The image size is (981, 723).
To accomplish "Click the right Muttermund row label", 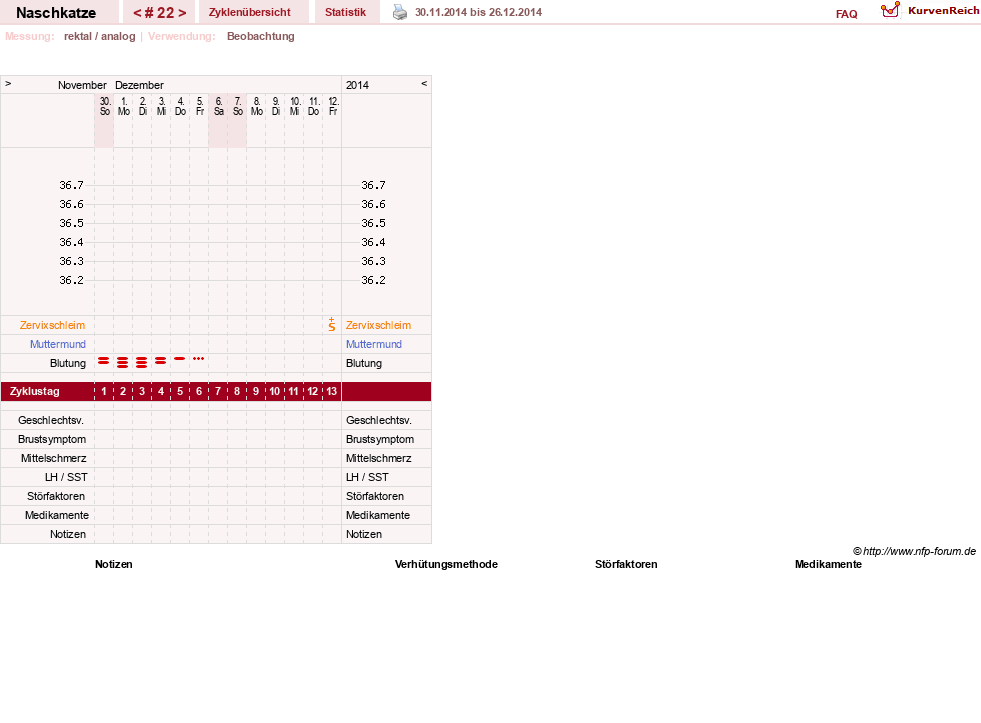I will (x=374, y=344).
